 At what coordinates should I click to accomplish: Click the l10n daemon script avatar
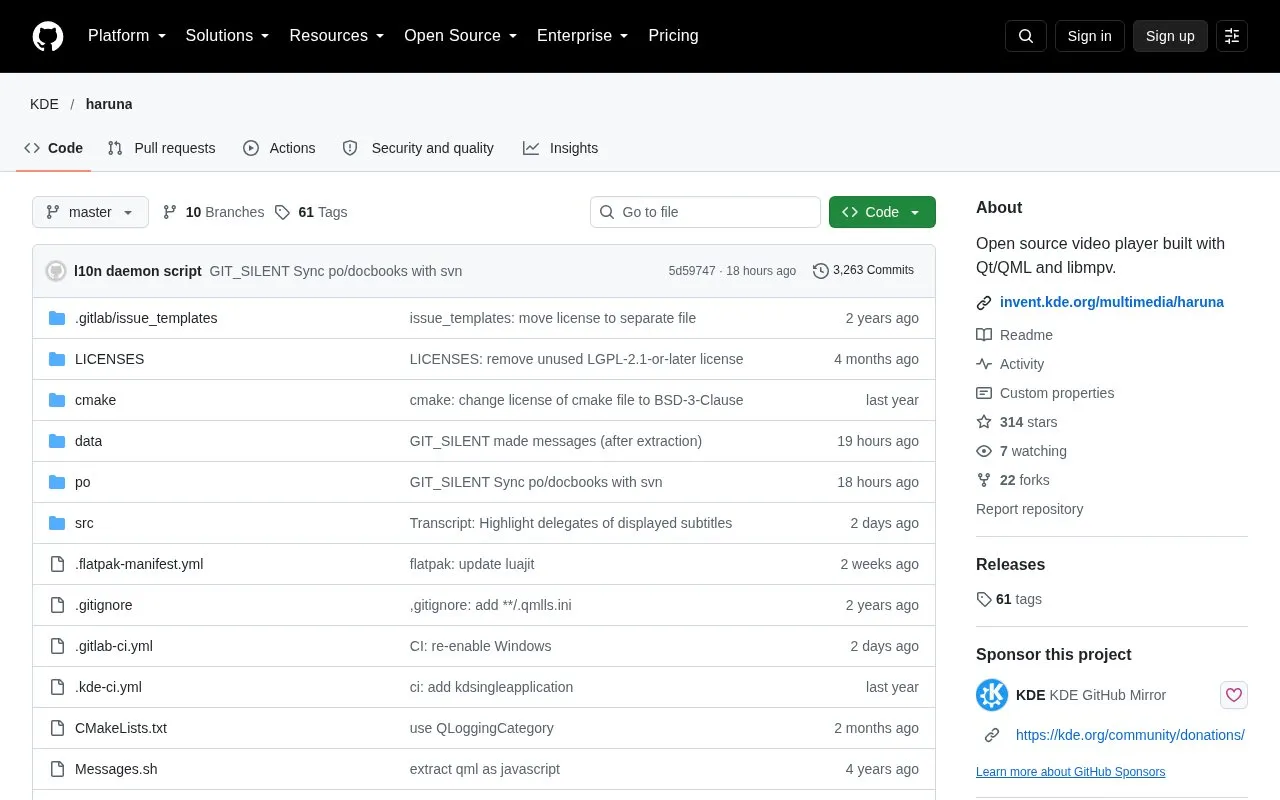tap(56, 271)
